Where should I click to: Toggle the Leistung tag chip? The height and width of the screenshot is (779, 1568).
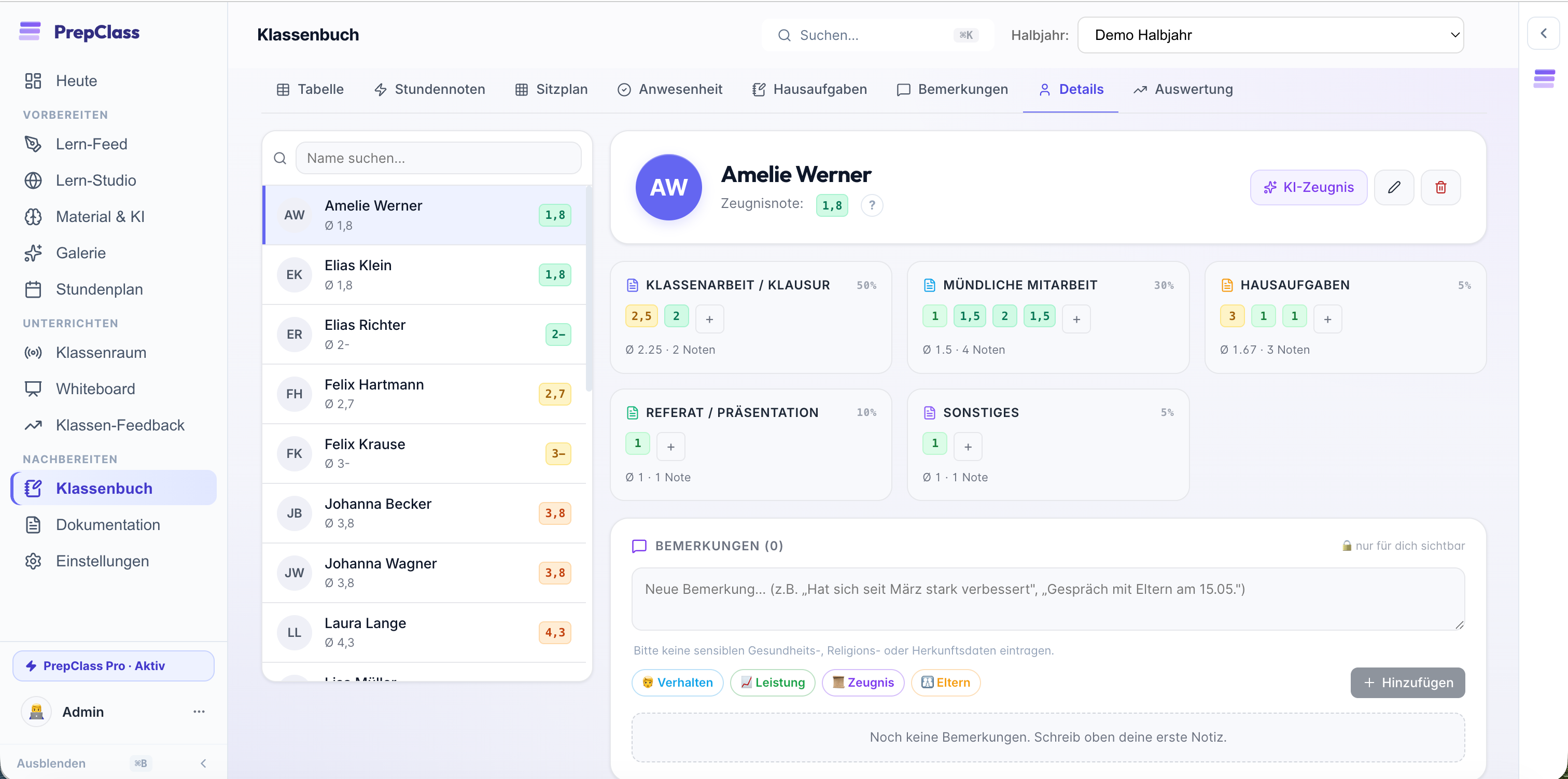pyautogui.click(x=773, y=682)
